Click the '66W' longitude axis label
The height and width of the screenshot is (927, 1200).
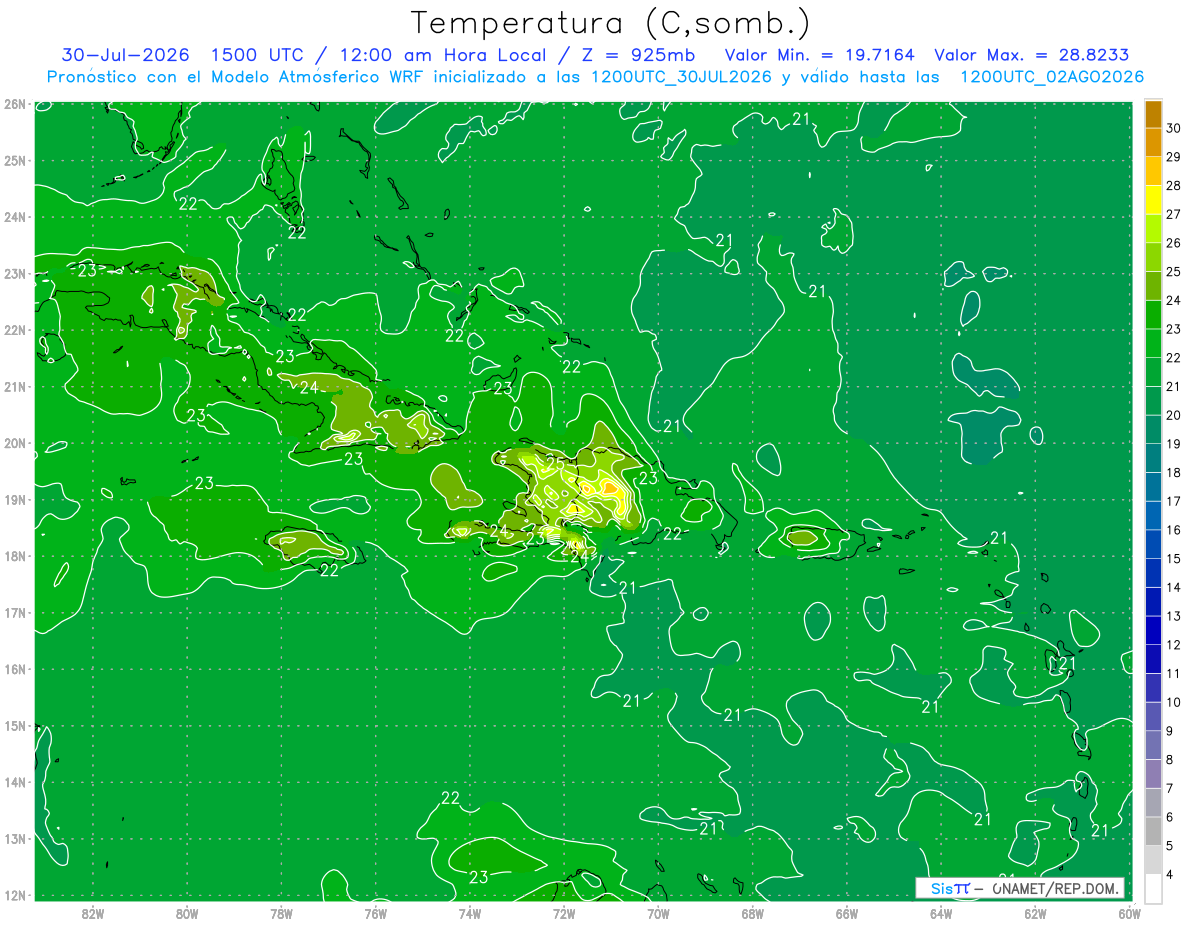pyautogui.click(x=846, y=913)
